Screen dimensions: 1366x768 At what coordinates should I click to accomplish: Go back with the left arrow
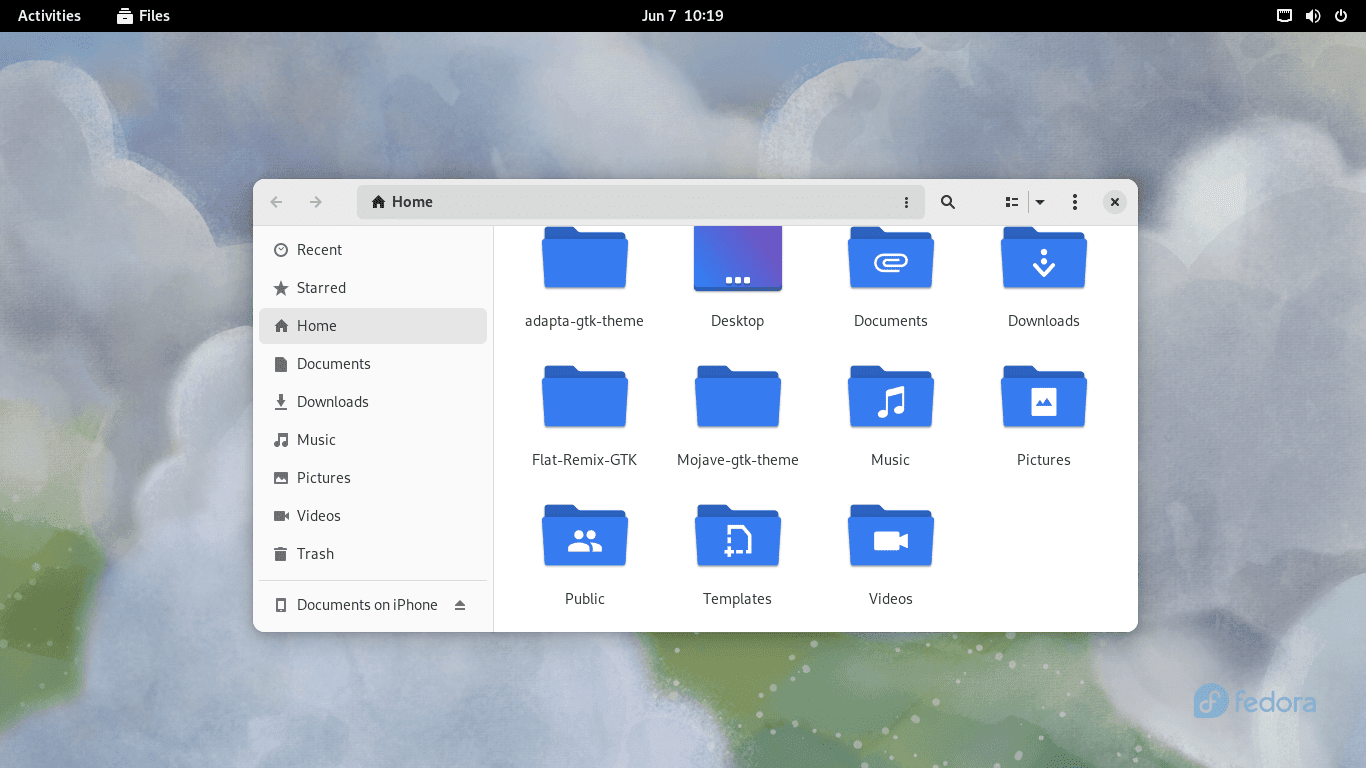click(277, 202)
